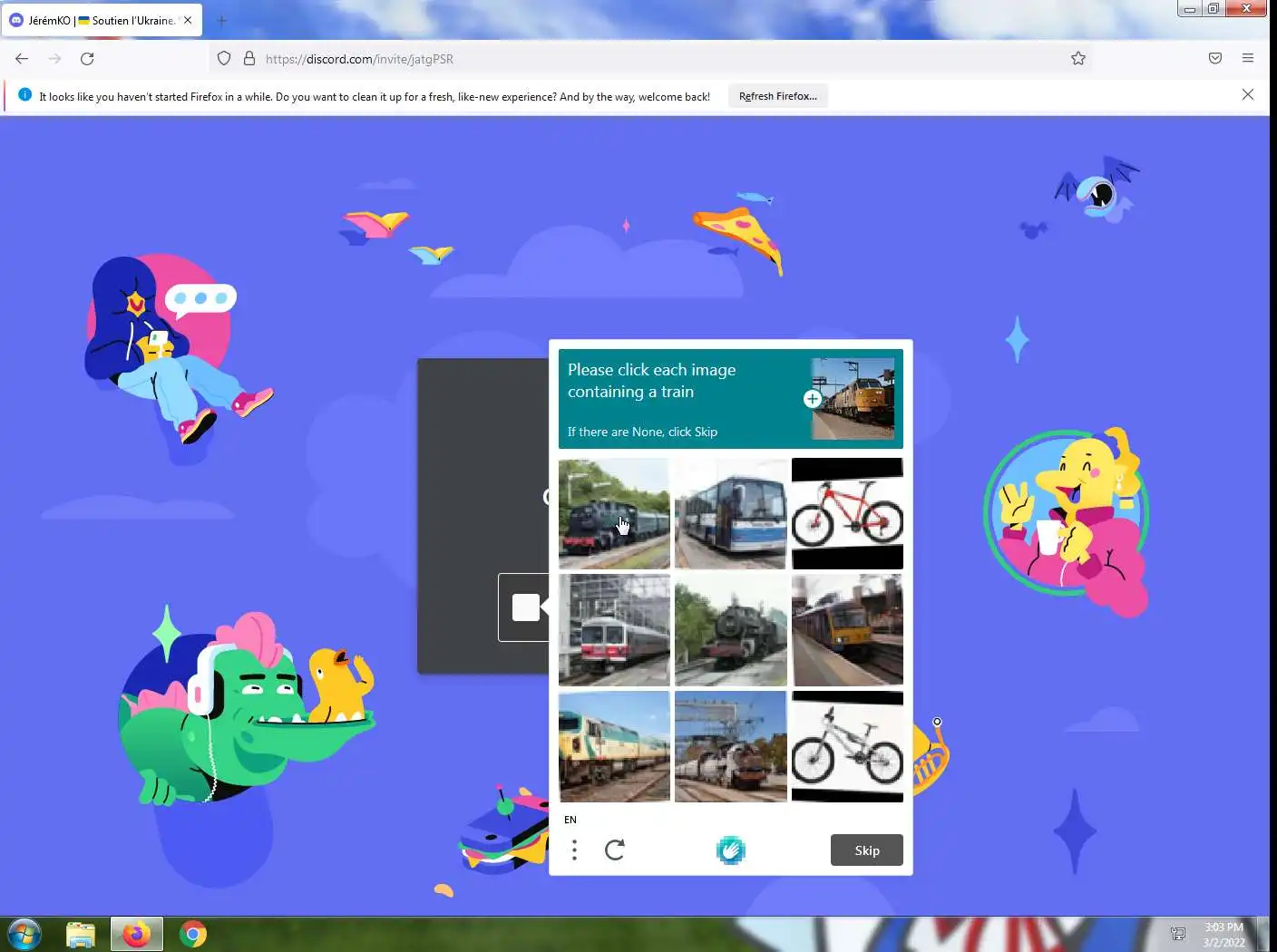Click the hCaptcha hand logo
This screenshot has height=952, width=1277.
730,850
